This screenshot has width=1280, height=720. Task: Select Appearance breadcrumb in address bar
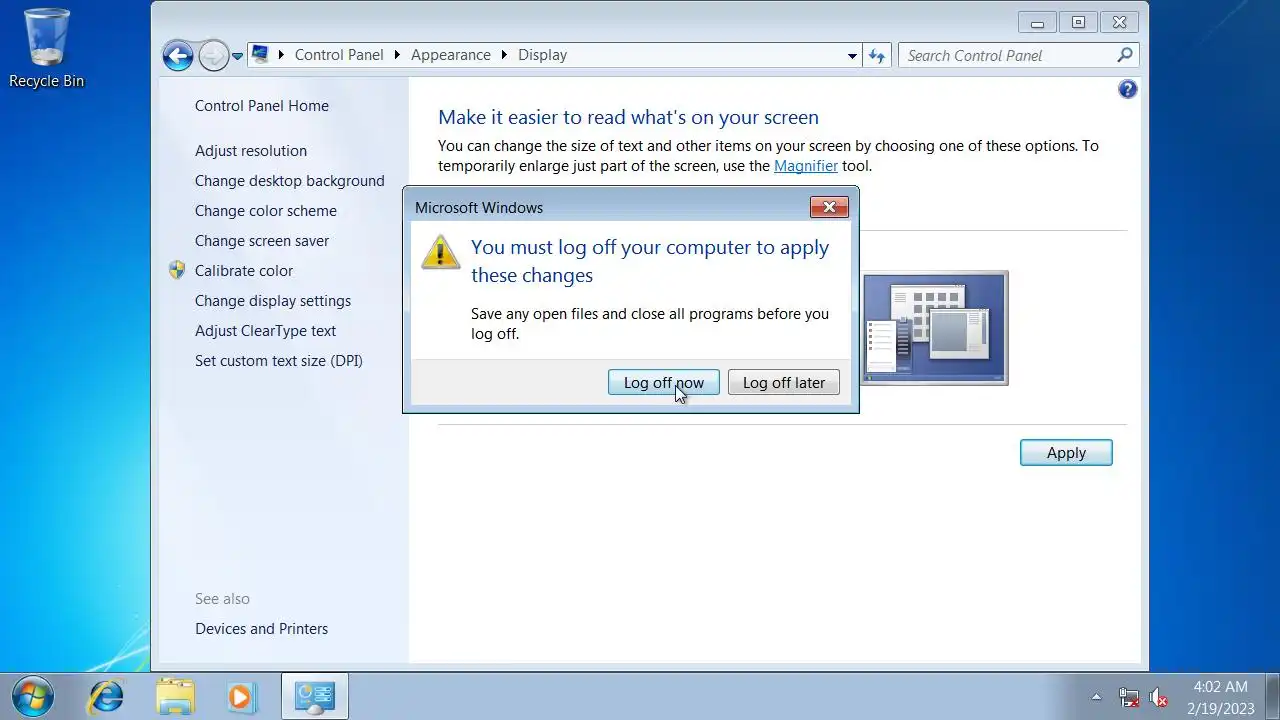pos(451,55)
